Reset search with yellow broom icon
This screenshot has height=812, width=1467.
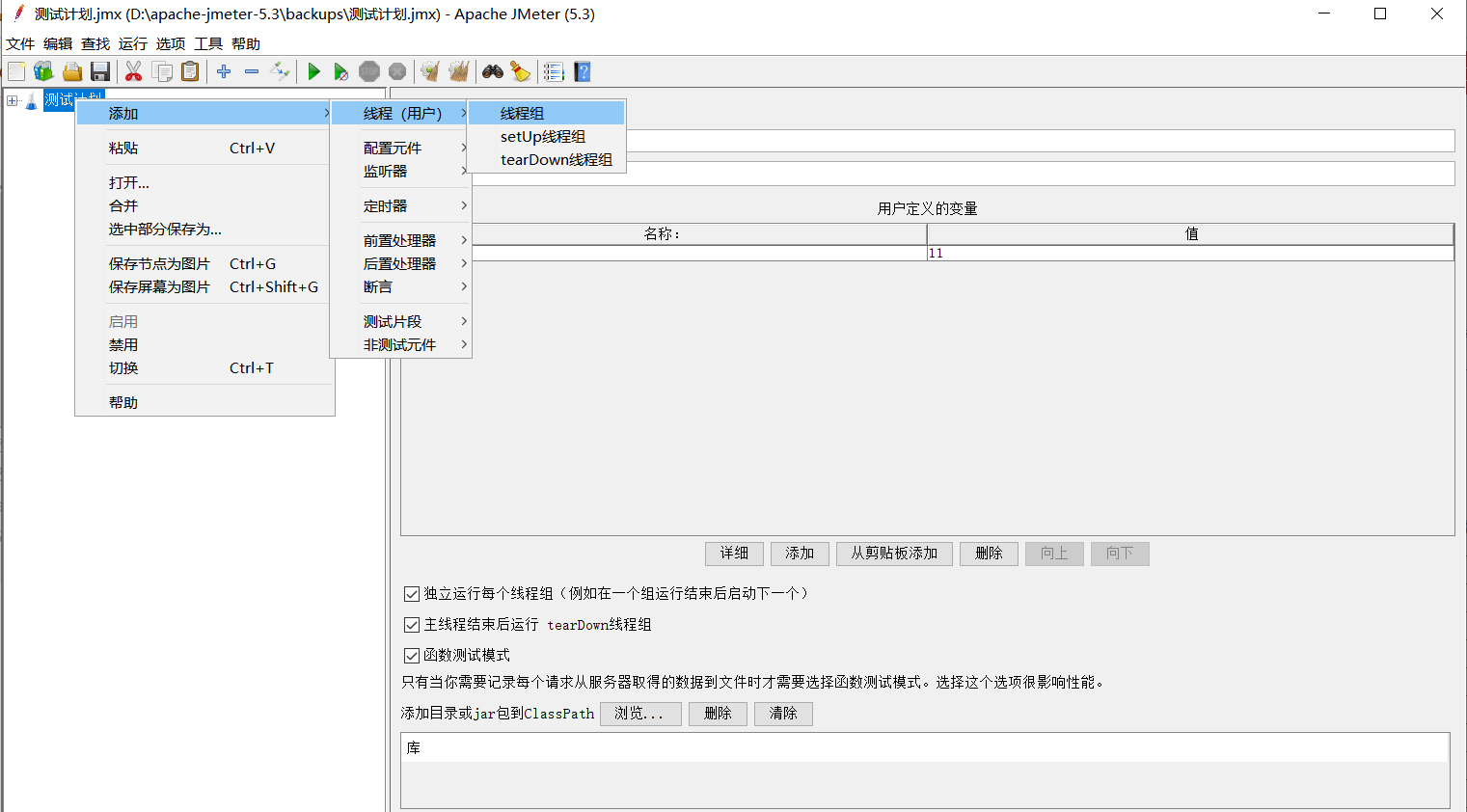point(521,71)
